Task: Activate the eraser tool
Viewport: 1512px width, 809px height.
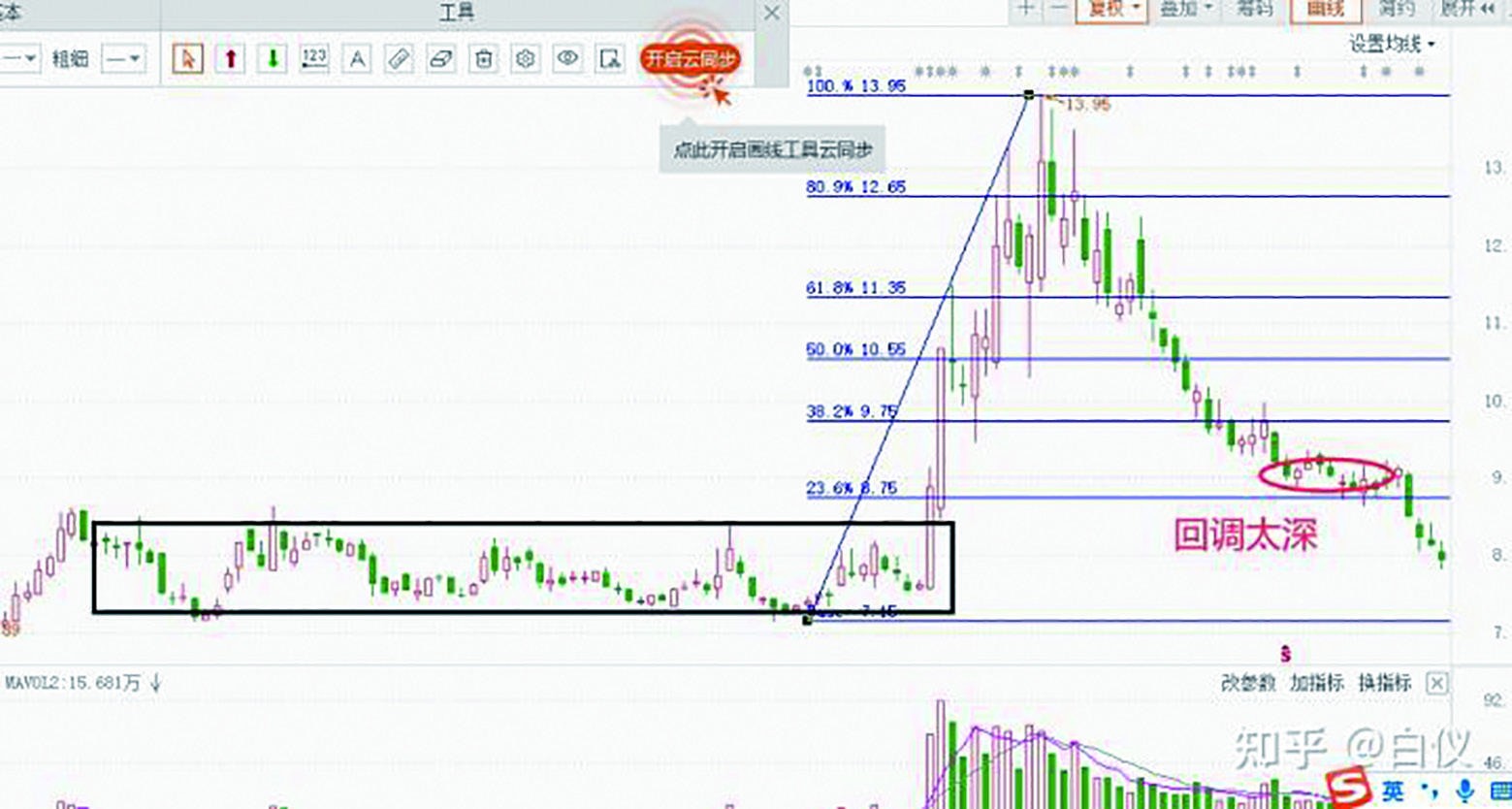Action: pos(441,59)
